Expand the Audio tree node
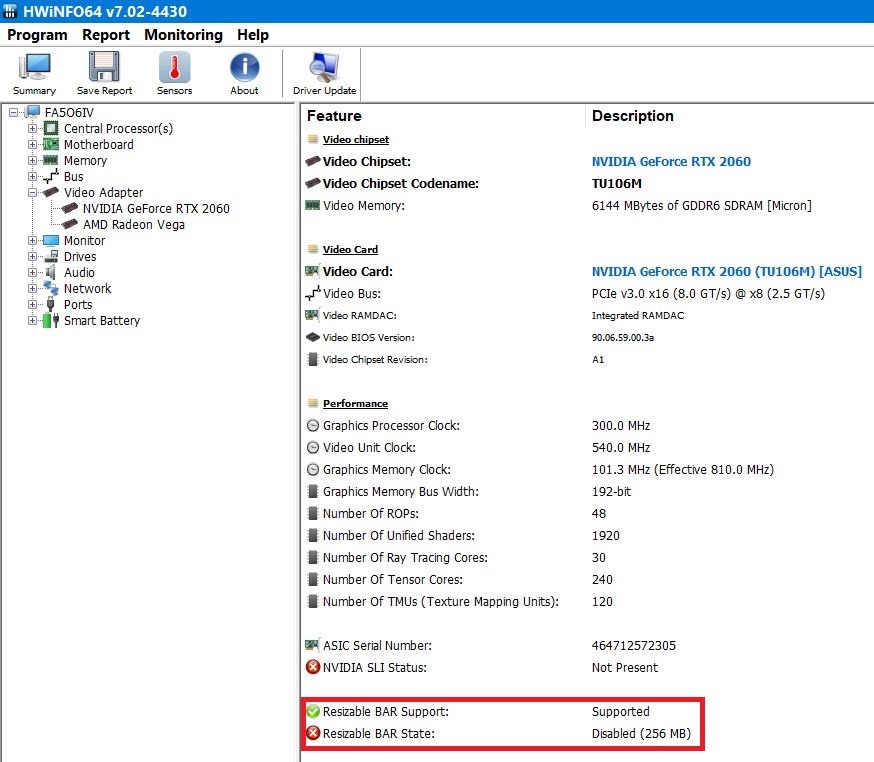 point(32,273)
